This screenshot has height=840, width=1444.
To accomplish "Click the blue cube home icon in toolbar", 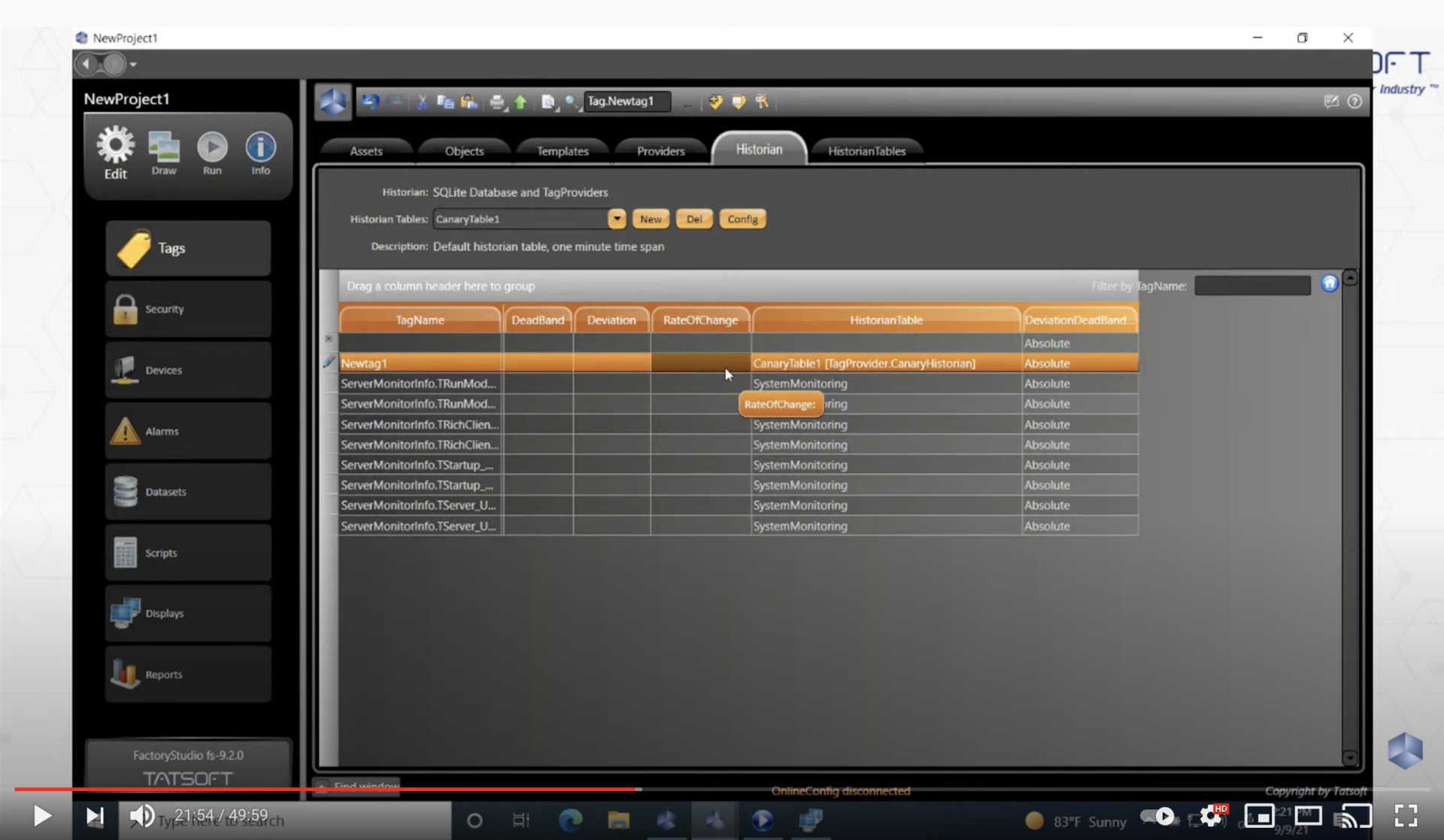I will [332, 102].
